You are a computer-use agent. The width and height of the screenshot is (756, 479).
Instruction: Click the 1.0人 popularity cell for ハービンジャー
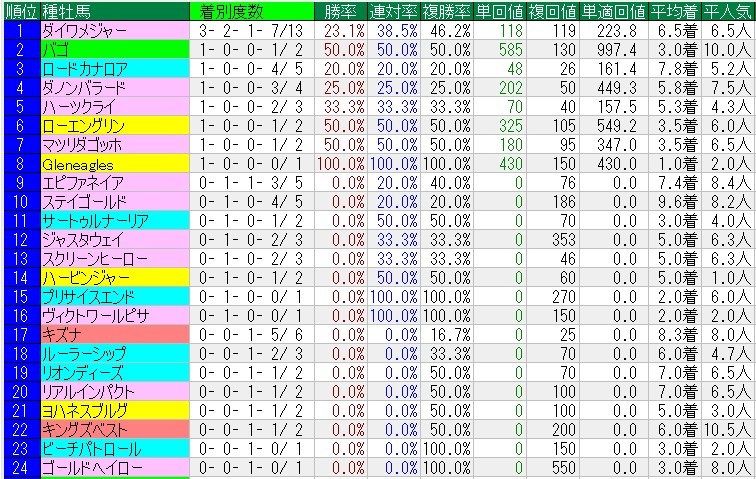click(x=728, y=278)
